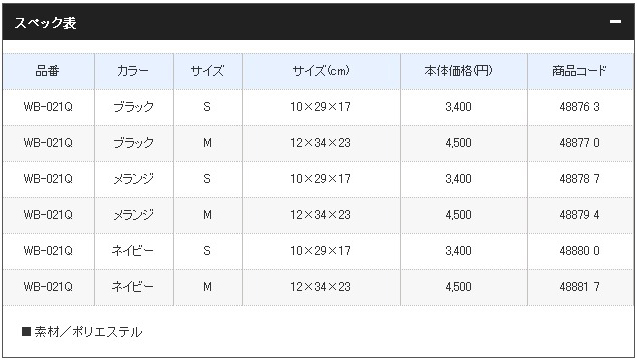Select product code 48878 7

click(579, 179)
